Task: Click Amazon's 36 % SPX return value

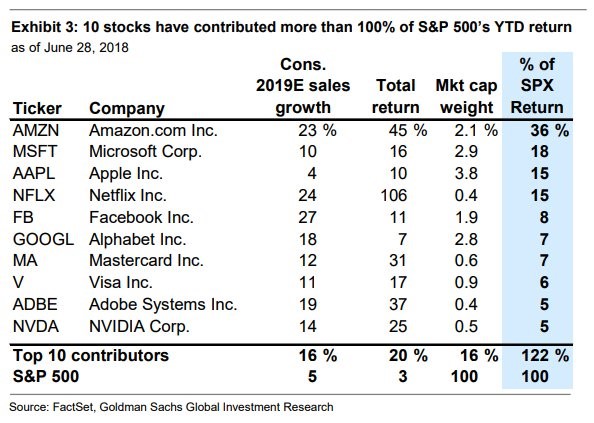Action: click(549, 131)
